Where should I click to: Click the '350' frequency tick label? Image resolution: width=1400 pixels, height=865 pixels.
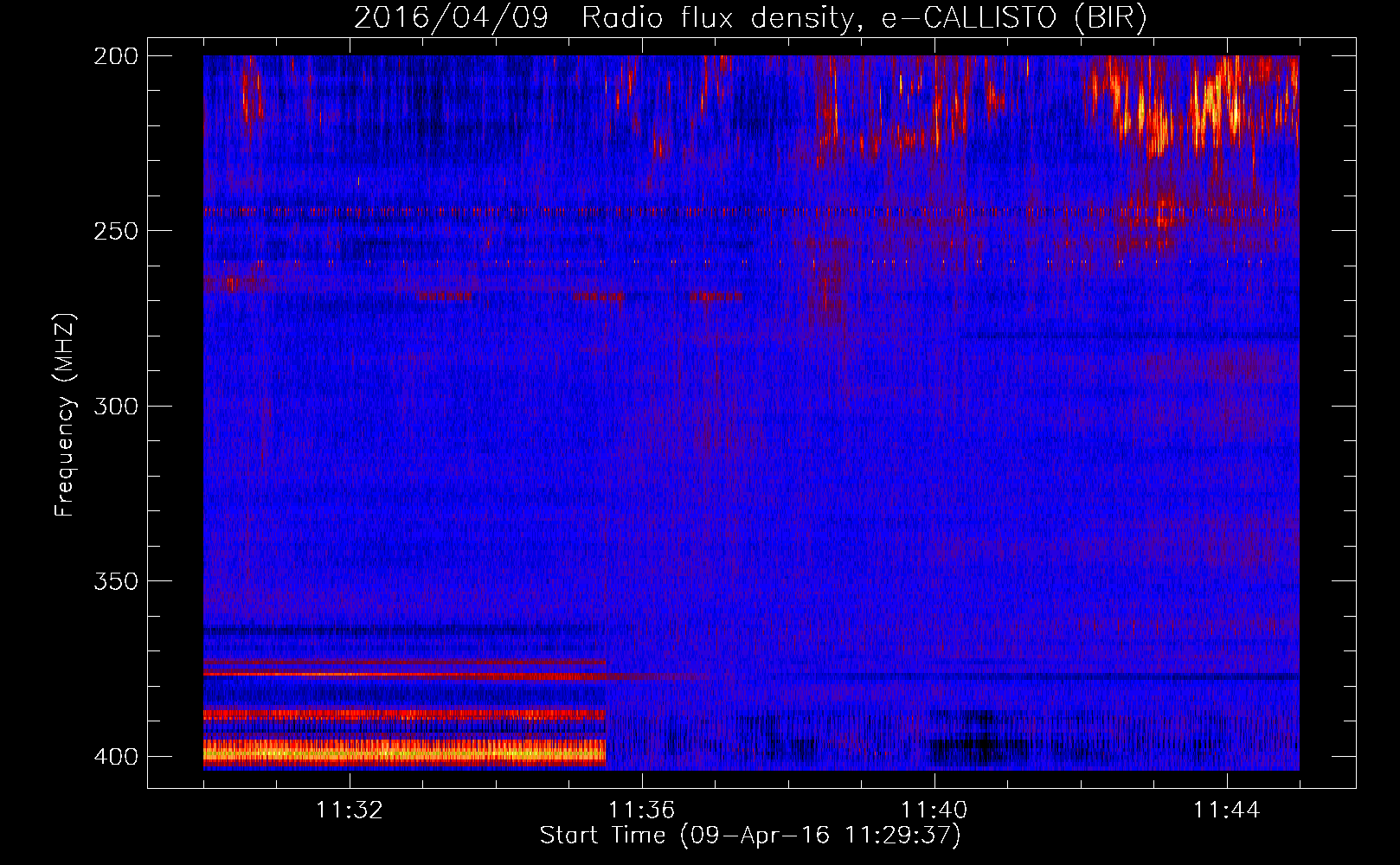(x=116, y=581)
